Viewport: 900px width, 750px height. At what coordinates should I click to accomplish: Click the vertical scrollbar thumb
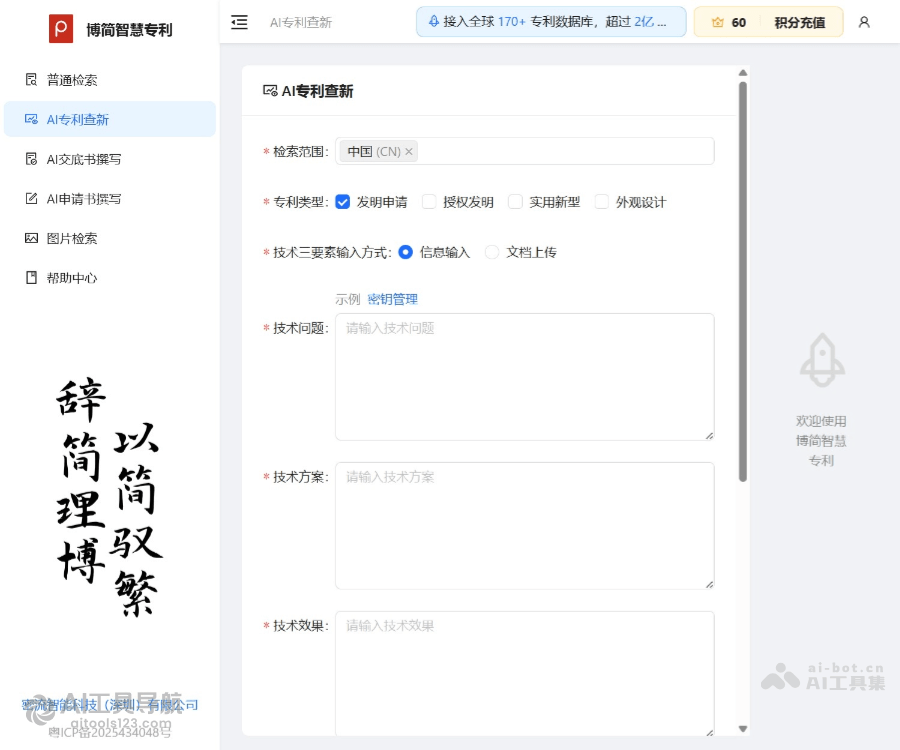click(743, 281)
